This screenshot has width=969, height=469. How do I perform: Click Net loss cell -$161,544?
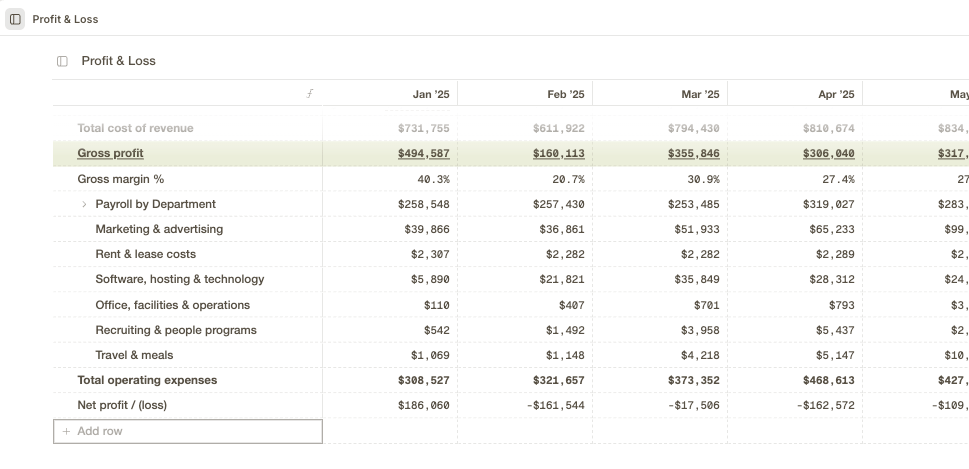(556, 405)
